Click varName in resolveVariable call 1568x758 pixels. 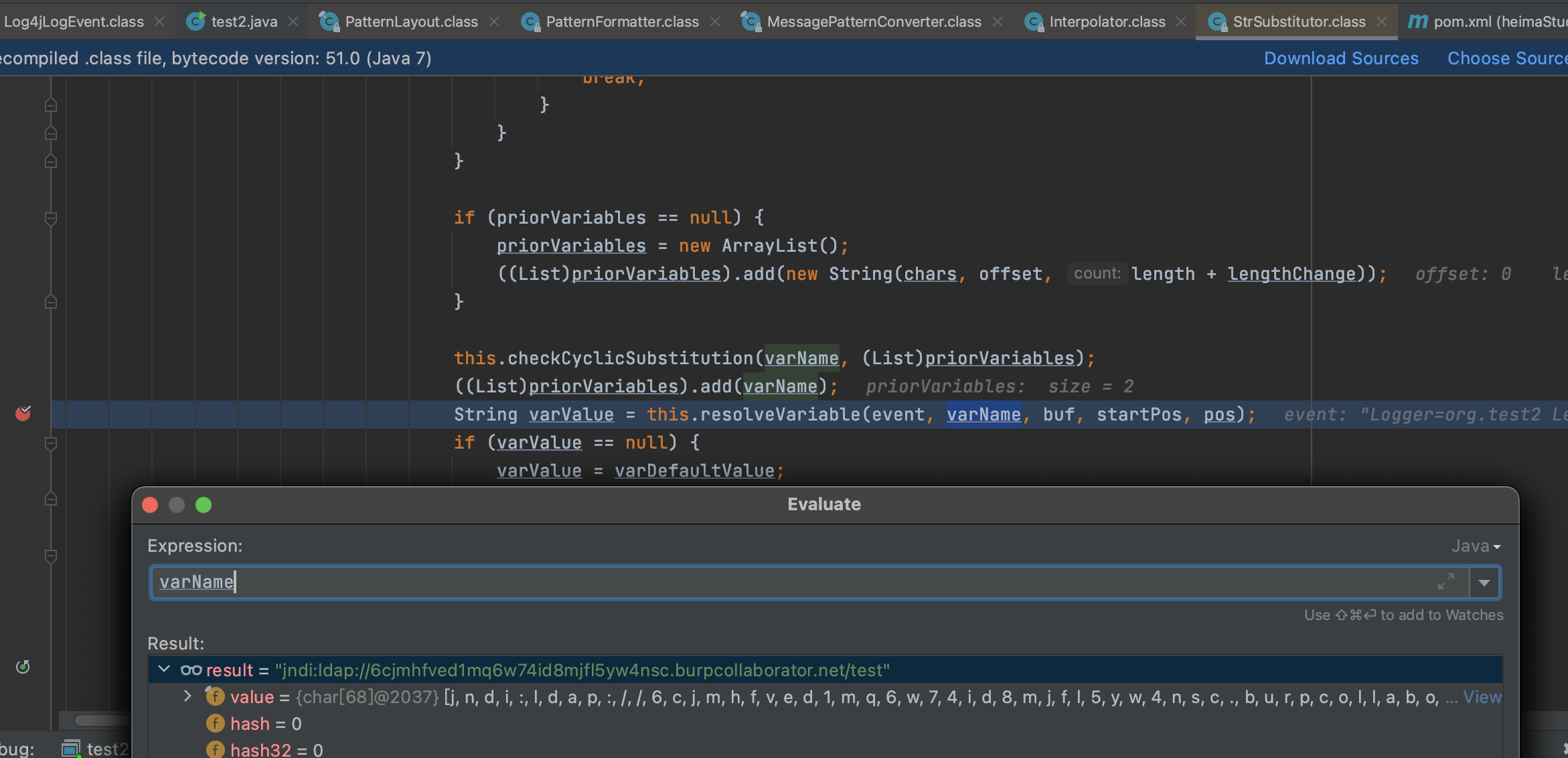984,414
